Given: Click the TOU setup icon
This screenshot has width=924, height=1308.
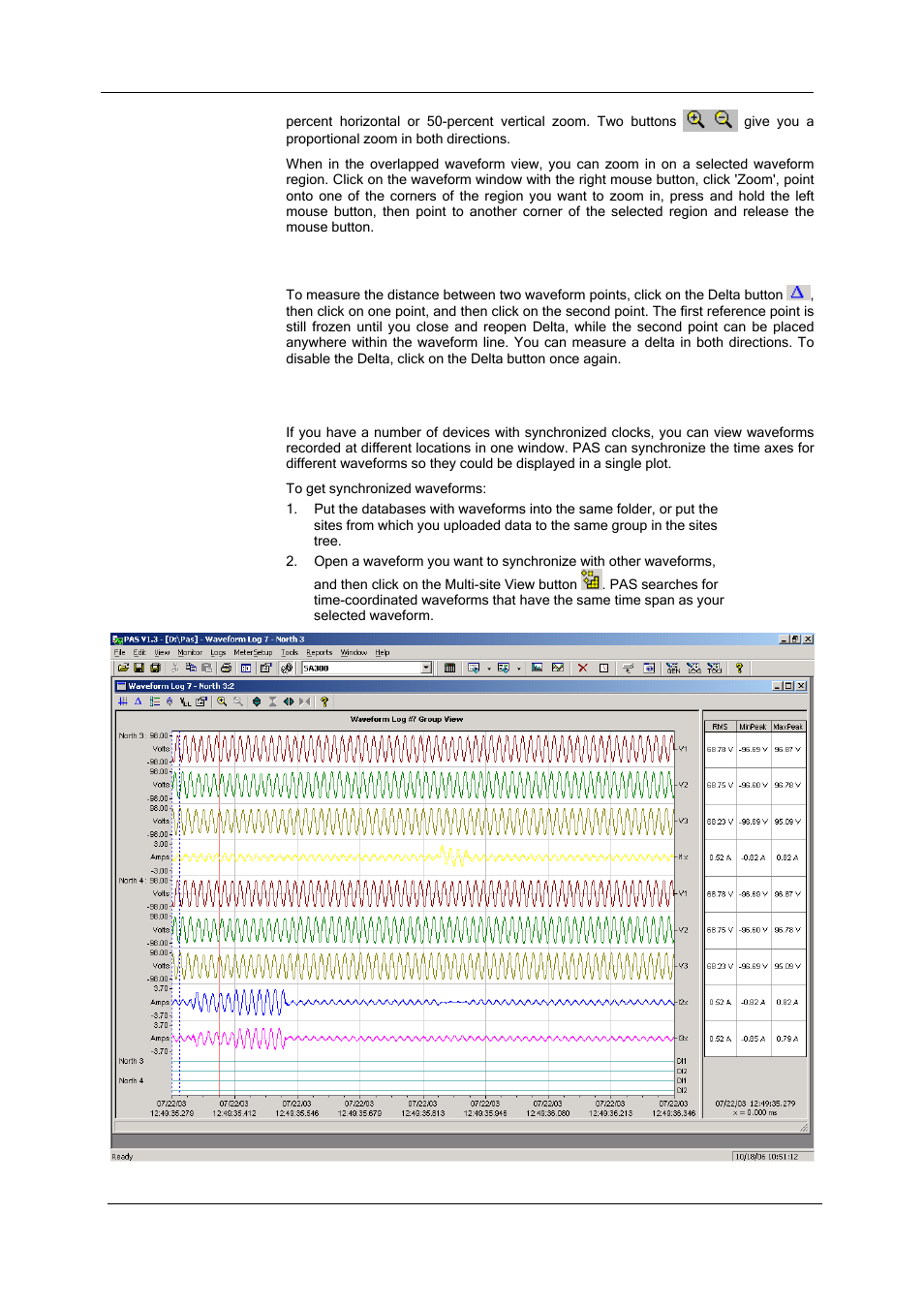Looking at the screenshot, I should click(x=715, y=668).
